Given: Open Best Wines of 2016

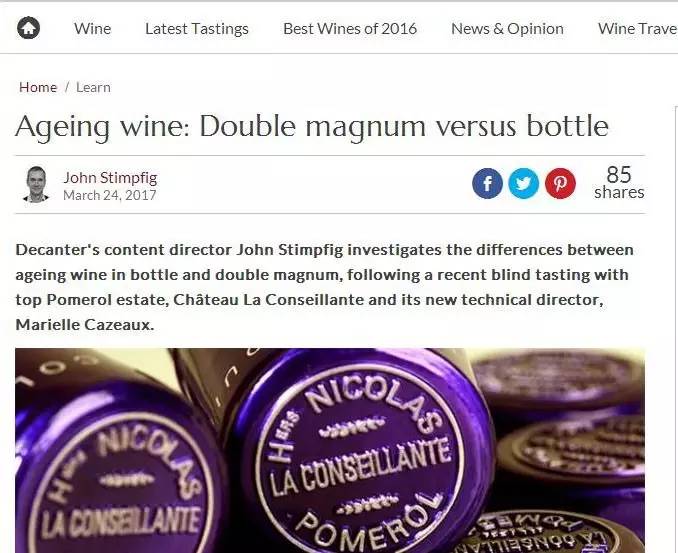Looking at the screenshot, I should click(350, 29).
